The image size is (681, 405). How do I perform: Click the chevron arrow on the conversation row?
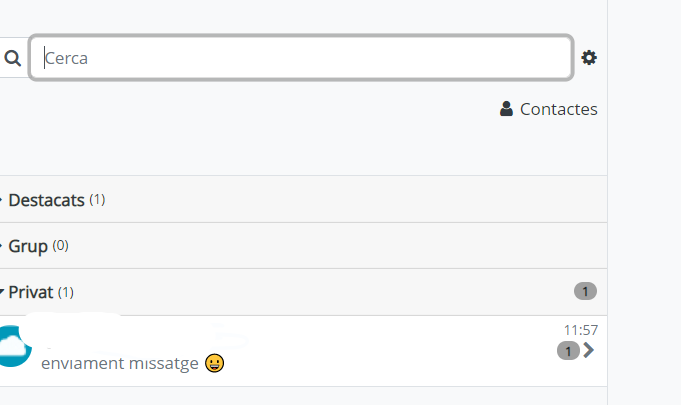point(588,350)
